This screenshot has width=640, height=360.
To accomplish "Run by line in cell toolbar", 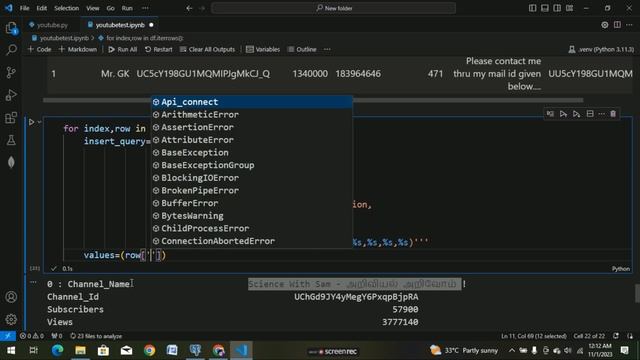I will coord(550,114).
